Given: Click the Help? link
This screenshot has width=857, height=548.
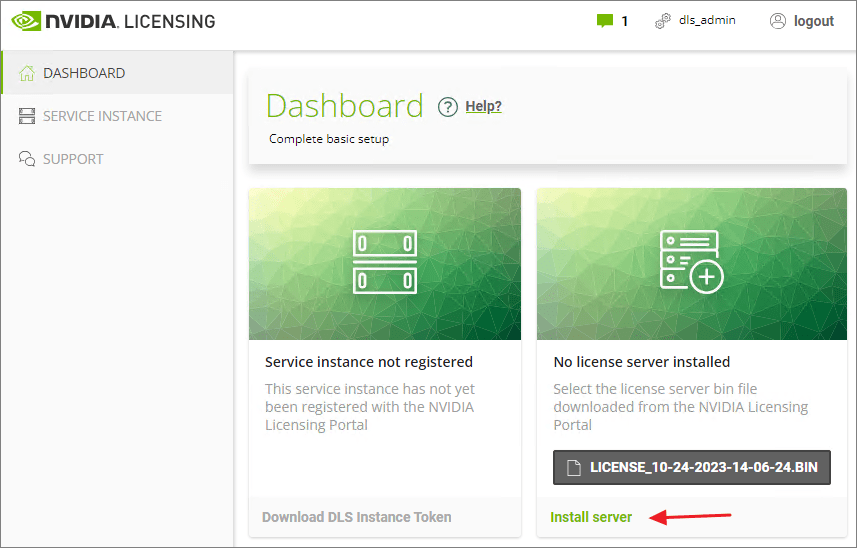Looking at the screenshot, I should (483, 106).
